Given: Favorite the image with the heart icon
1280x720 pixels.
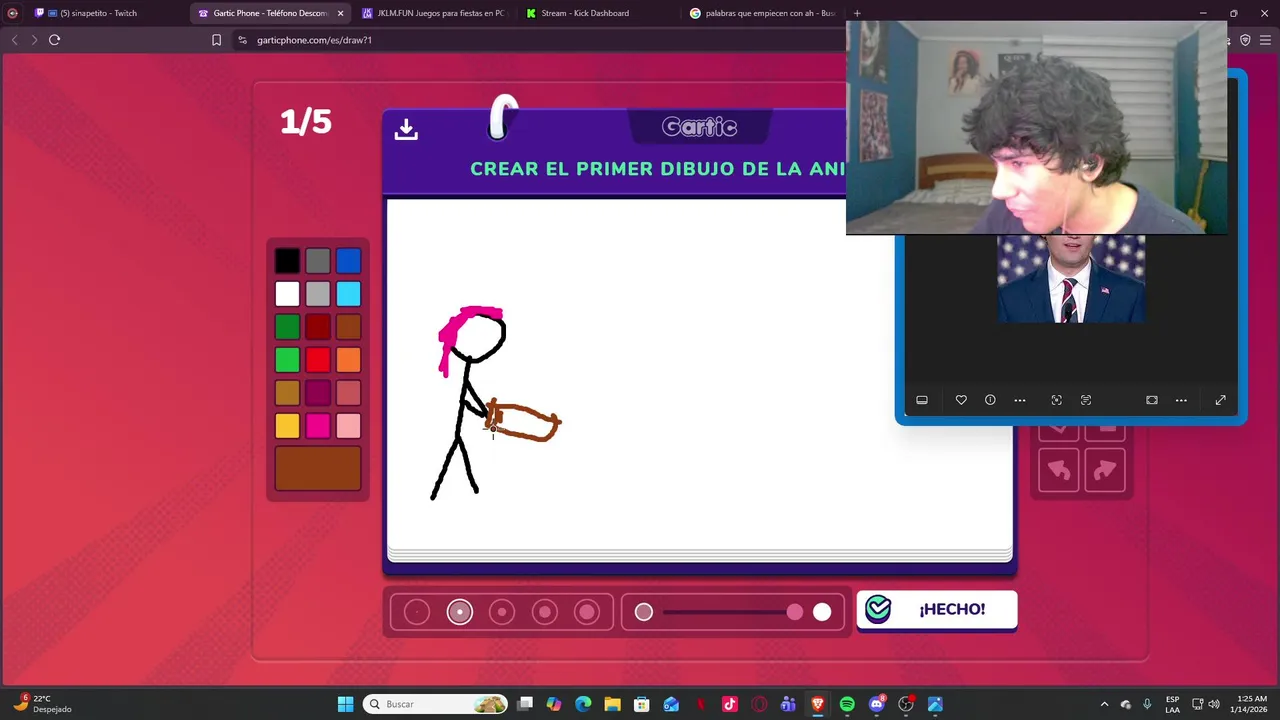Looking at the screenshot, I should point(961,400).
